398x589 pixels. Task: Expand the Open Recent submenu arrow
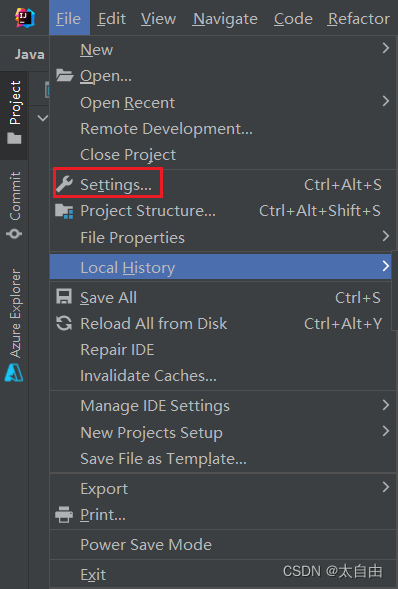[x=386, y=101]
